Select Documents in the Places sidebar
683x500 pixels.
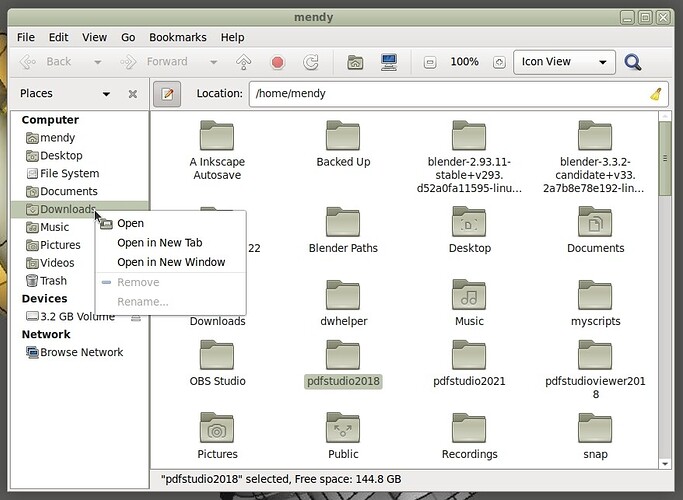pos(80,192)
